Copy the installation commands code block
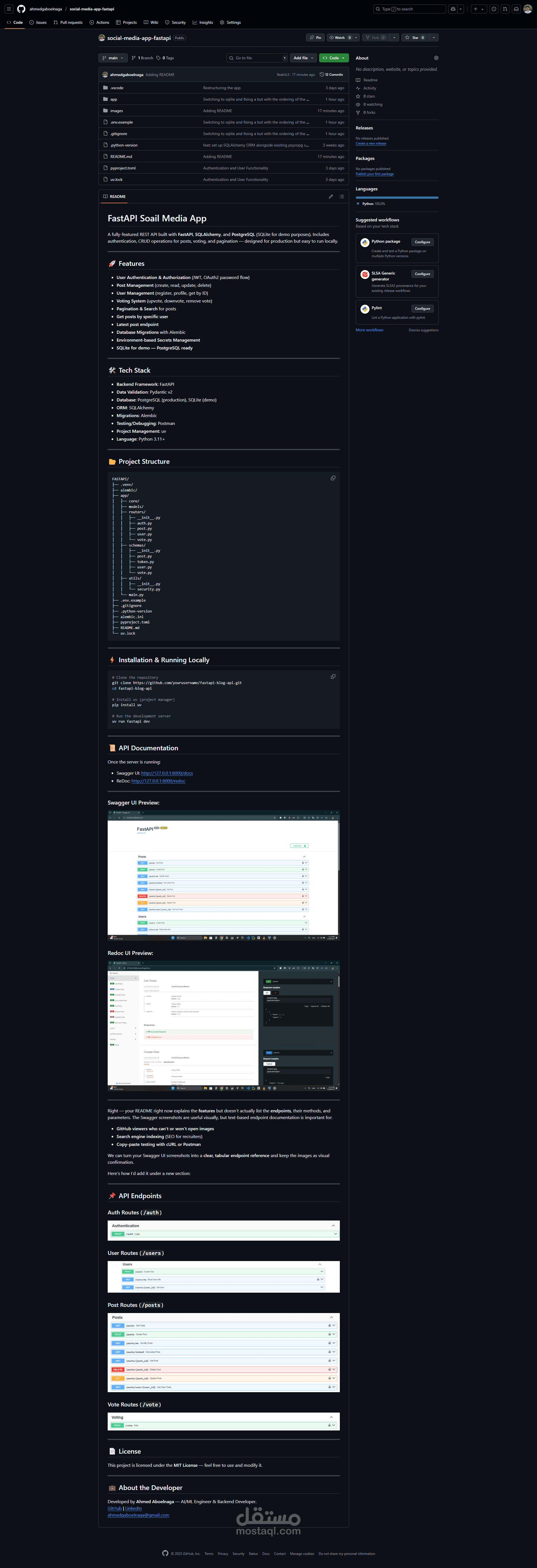 (333, 677)
